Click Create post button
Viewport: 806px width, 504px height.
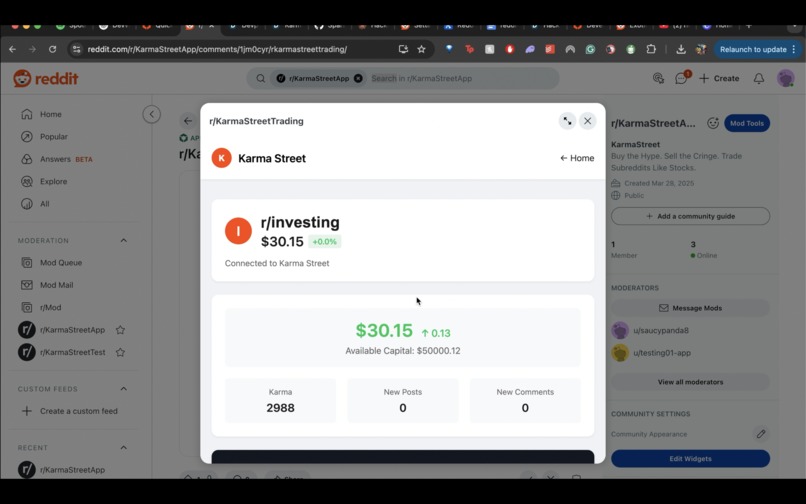pyautogui.click(x=719, y=78)
